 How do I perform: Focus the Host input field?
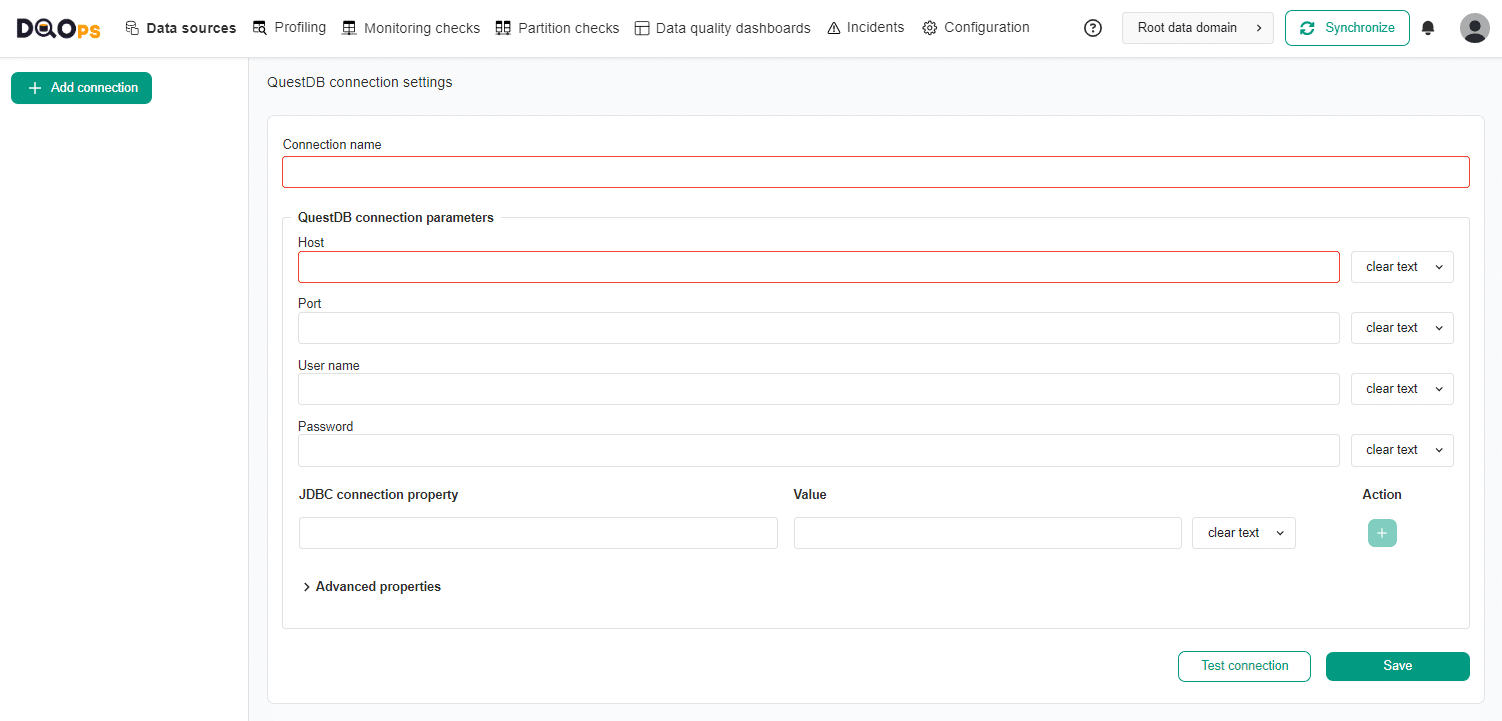[x=819, y=267]
